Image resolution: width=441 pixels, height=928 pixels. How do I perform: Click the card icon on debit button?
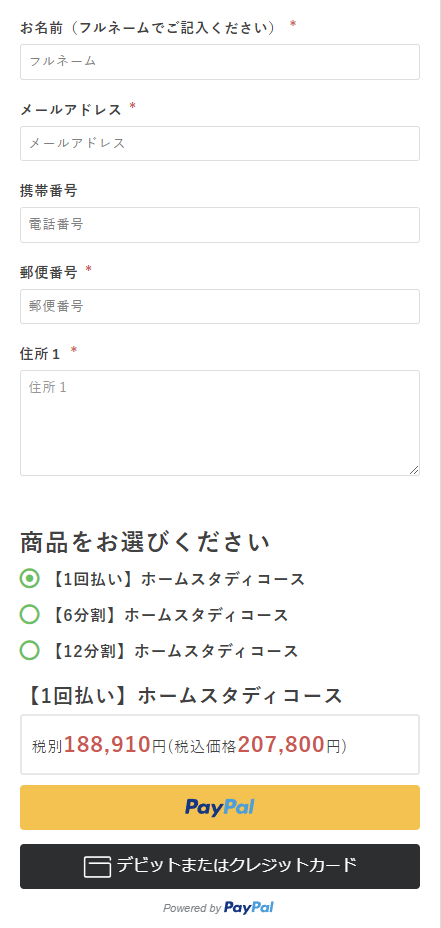tap(97, 866)
